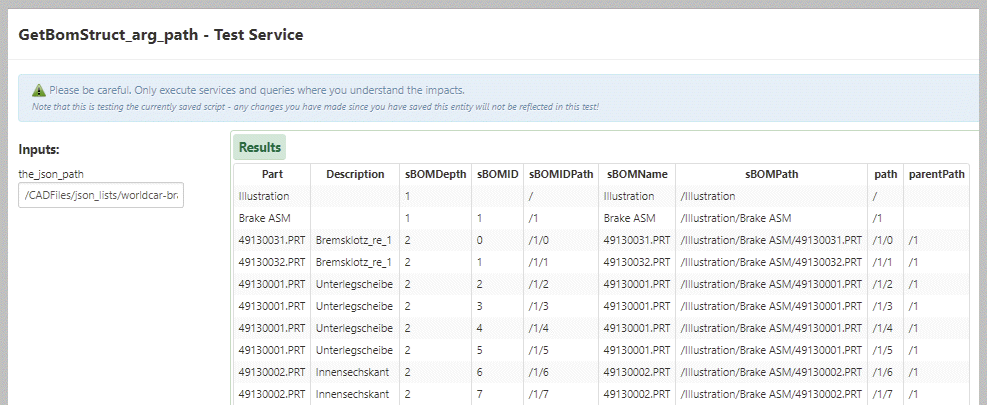987x405 pixels.
Task: Click the the_json_path input field
Action: pos(101,194)
